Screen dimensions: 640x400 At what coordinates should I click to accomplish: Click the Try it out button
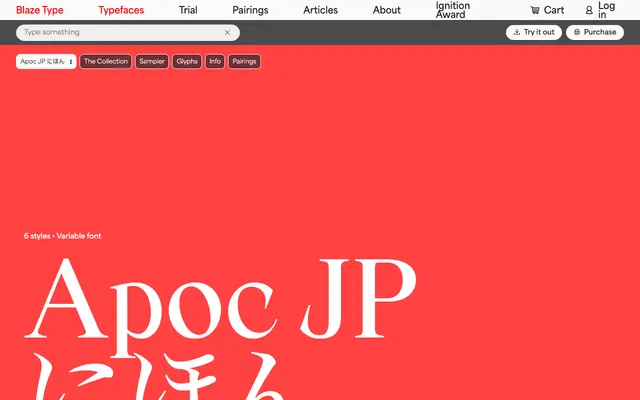534,32
